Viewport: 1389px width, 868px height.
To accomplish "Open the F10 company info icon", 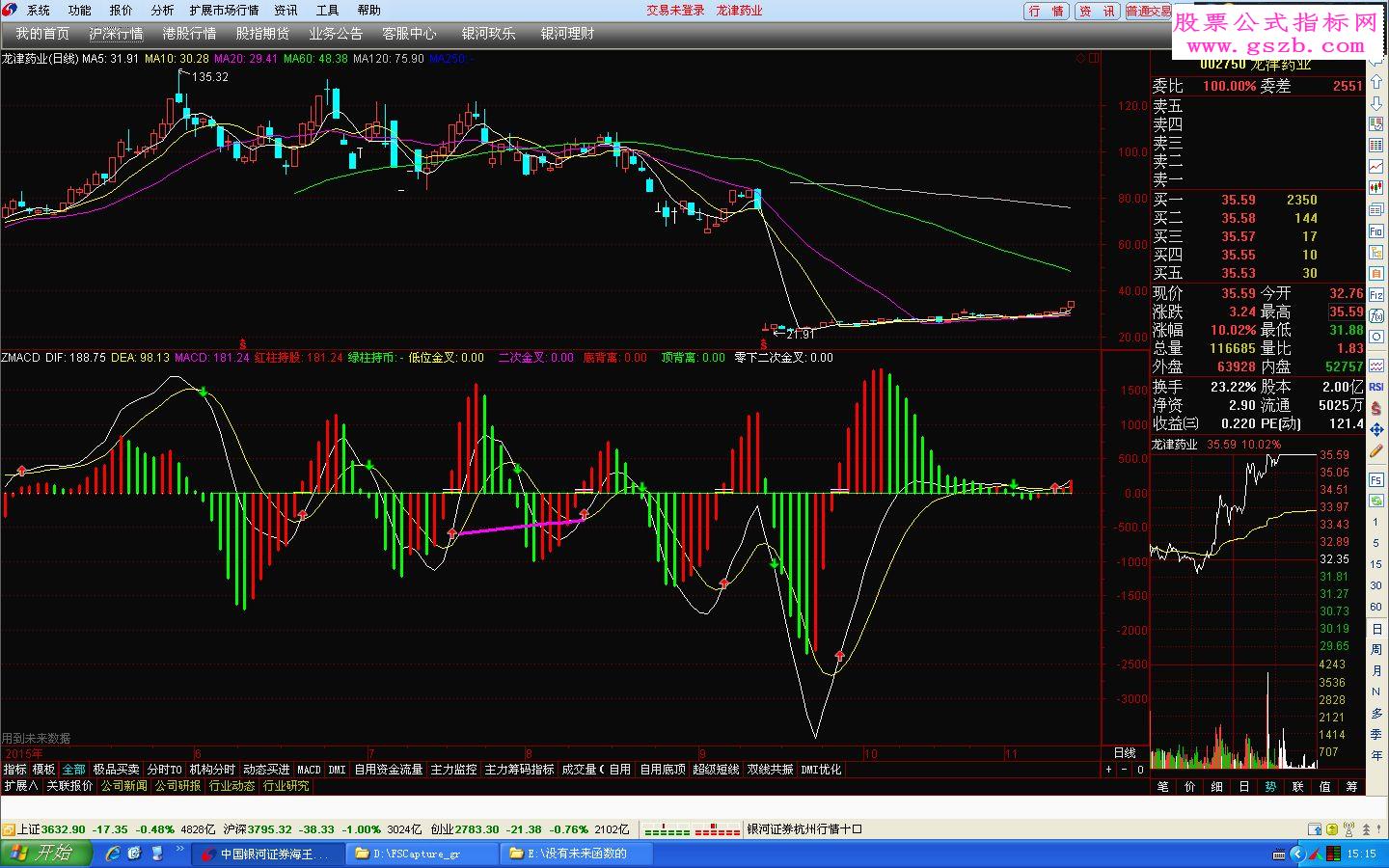I will tap(1376, 231).
